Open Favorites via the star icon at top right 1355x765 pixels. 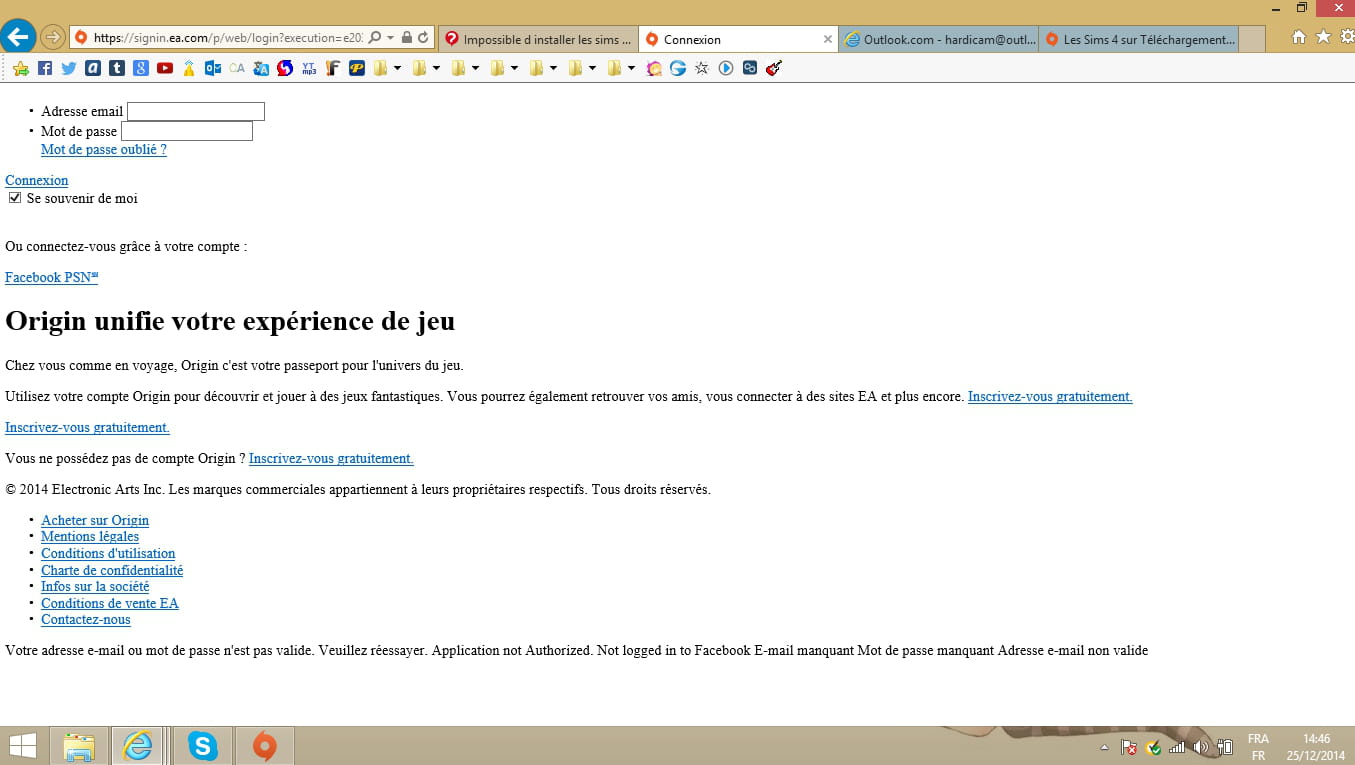point(1323,37)
